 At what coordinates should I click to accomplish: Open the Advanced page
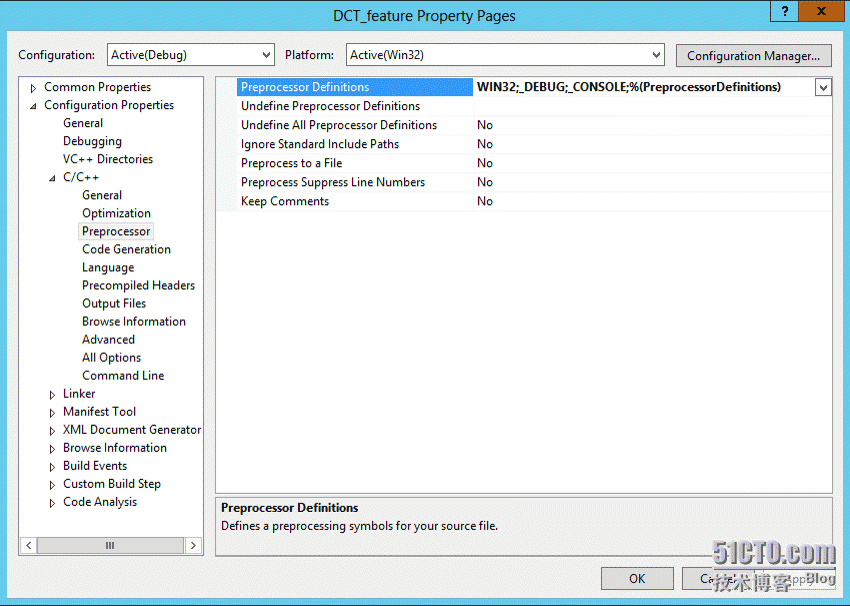click(x=108, y=339)
